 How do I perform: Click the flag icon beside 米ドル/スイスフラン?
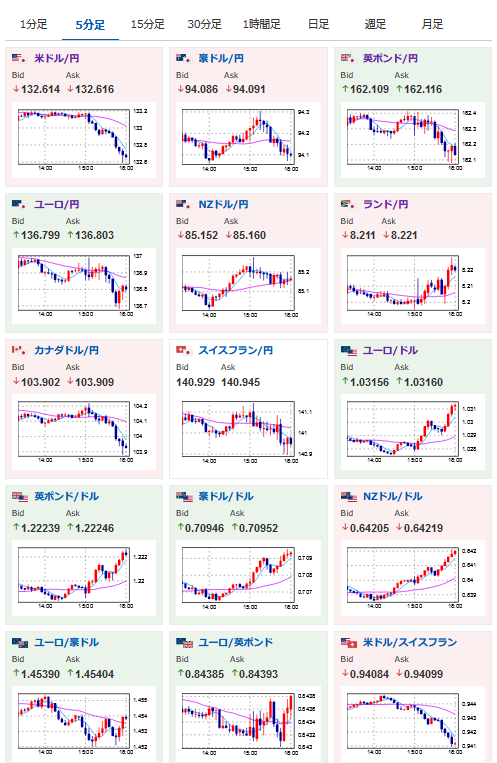[x=349, y=643]
